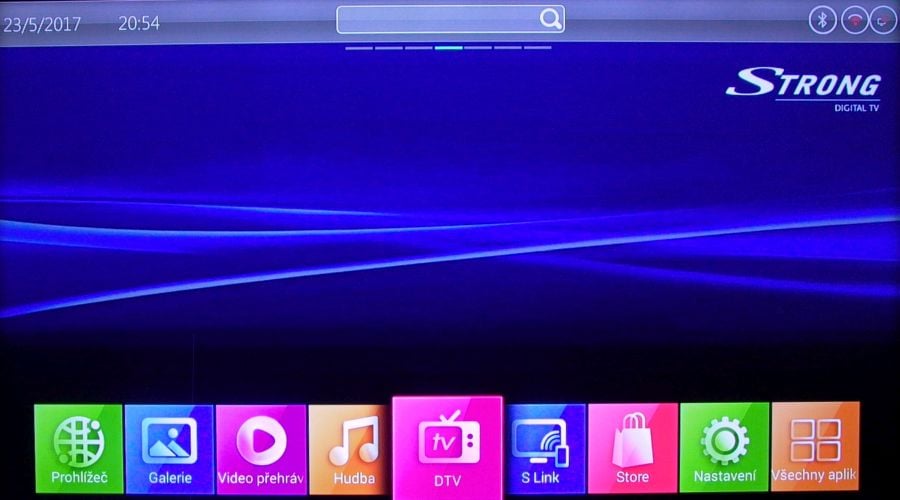Viewport: 900px width, 500px height.
Task: Click the 20:54 clock text
Action: (139, 24)
